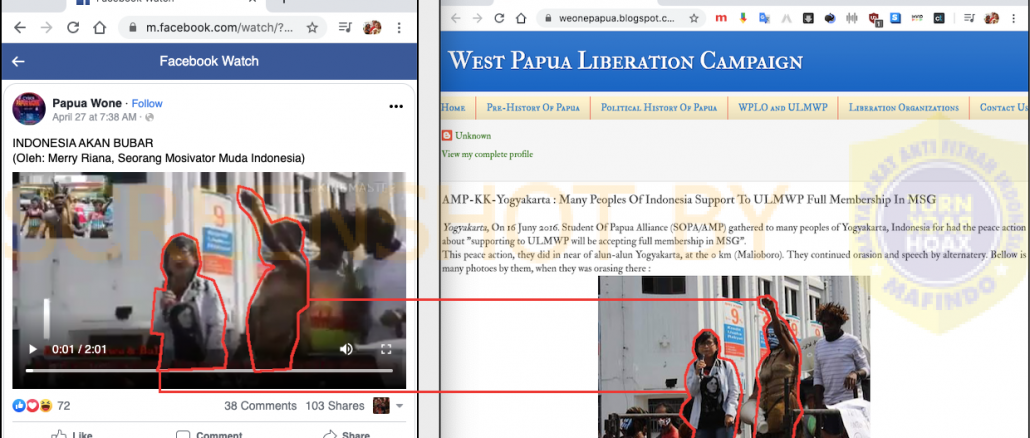The width and height of the screenshot is (1030, 438).
Task: Open the Unknown author link
Action: click(473, 136)
